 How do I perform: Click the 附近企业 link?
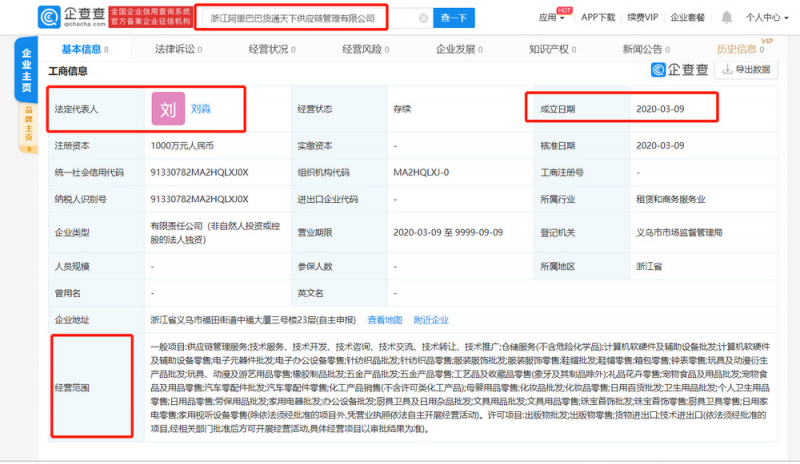(x=431, y=320)
